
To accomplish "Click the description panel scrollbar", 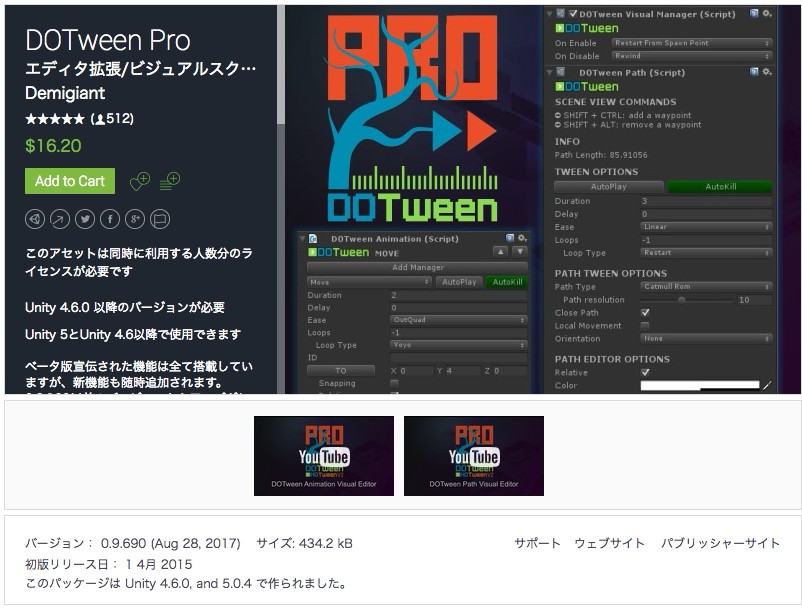I will point(281,65).
